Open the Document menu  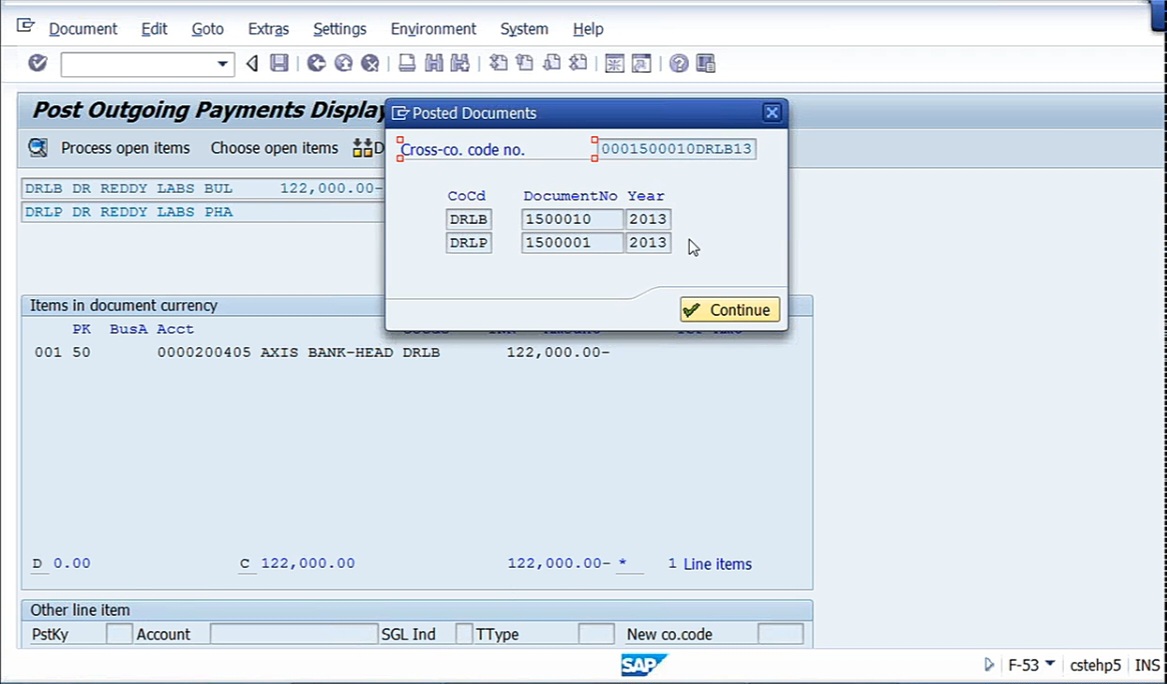click(83, 29)
